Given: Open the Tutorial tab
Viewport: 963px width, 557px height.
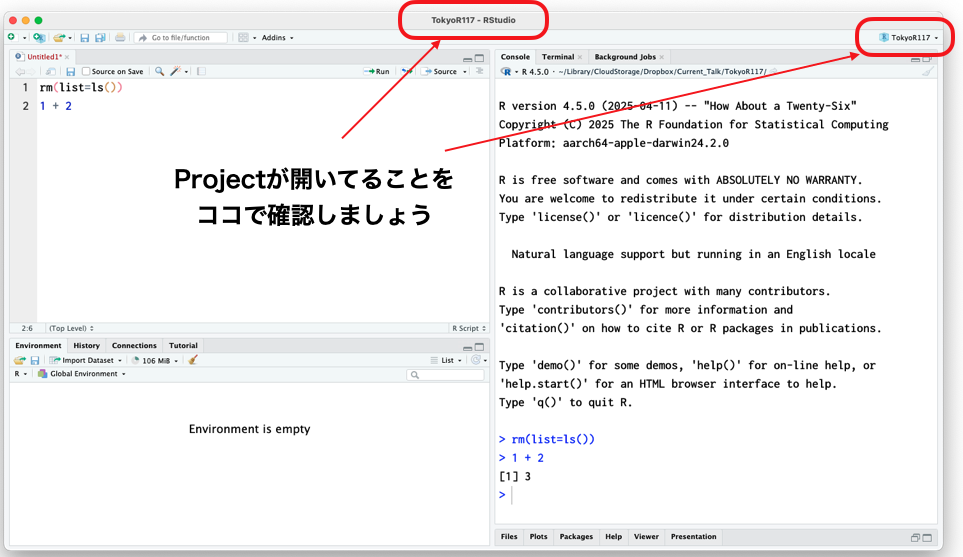Looking at the screenshot, I should tap(183, 345).
